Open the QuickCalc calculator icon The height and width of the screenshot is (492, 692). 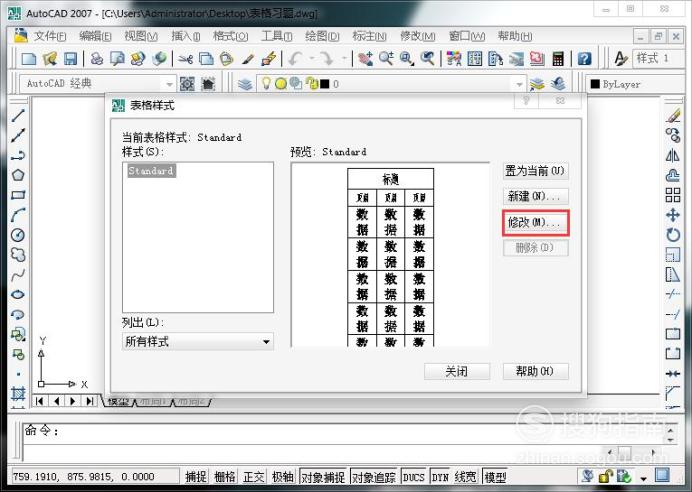558,58
